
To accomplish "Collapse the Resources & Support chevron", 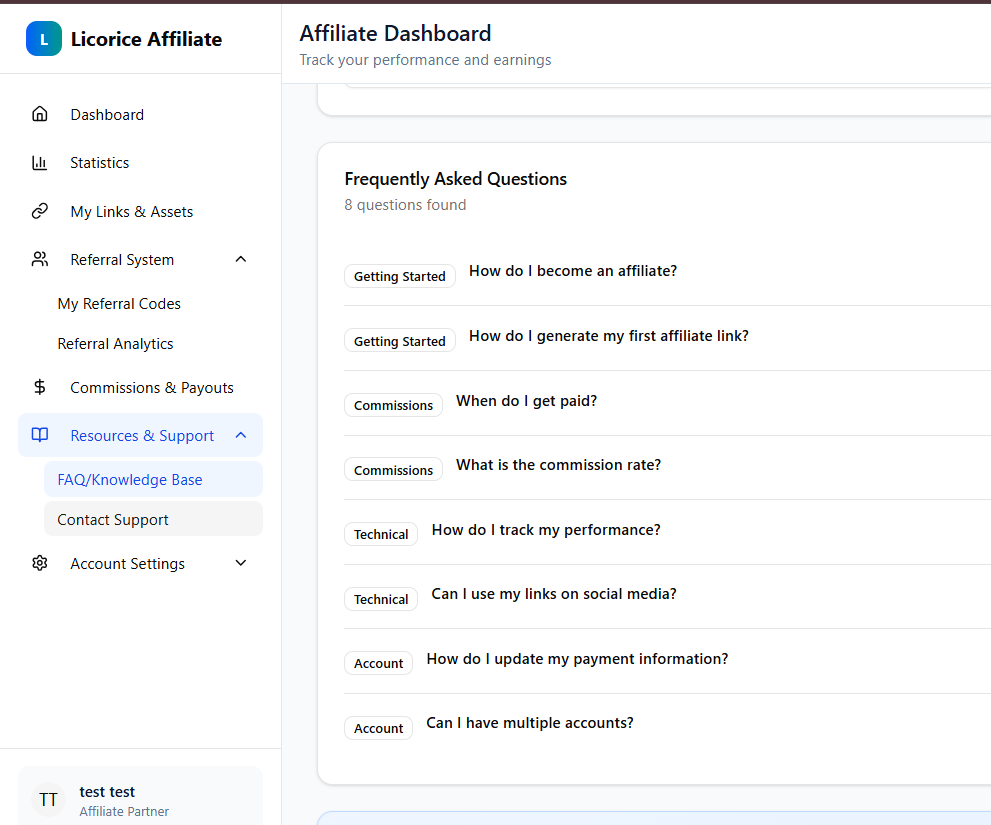I will (240, 436).
